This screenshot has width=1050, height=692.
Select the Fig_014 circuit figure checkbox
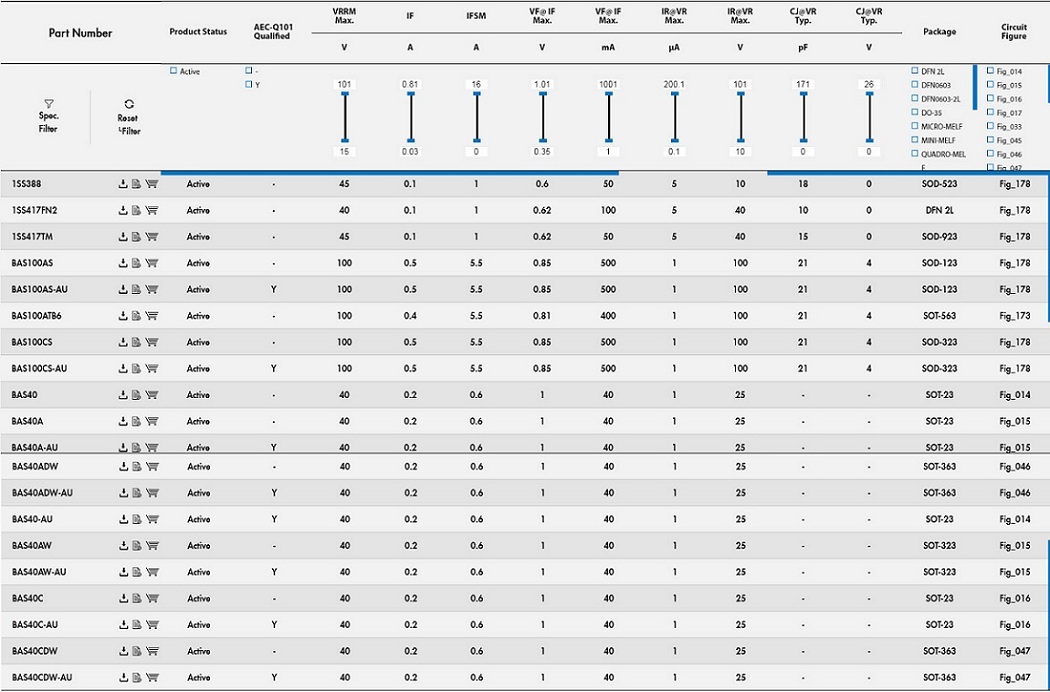tap(990, 71)
